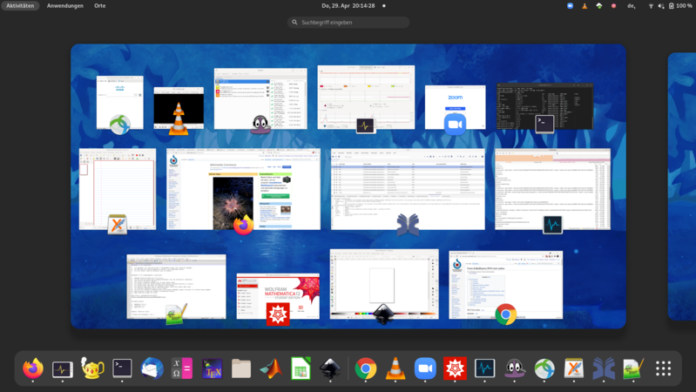The image size is (696, 392).
Task: Open the 'de' keyboard layout menu
Action: click(631, 6)
